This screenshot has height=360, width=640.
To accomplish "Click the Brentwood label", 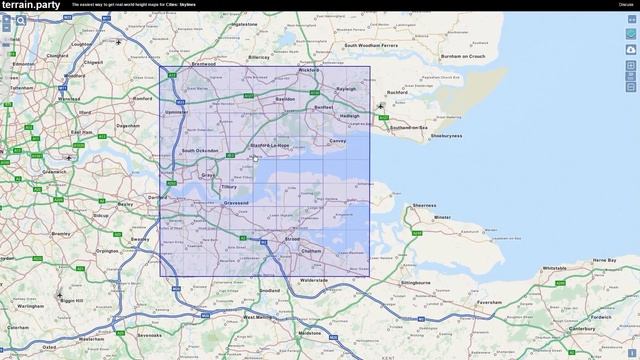I will [204, 64].
